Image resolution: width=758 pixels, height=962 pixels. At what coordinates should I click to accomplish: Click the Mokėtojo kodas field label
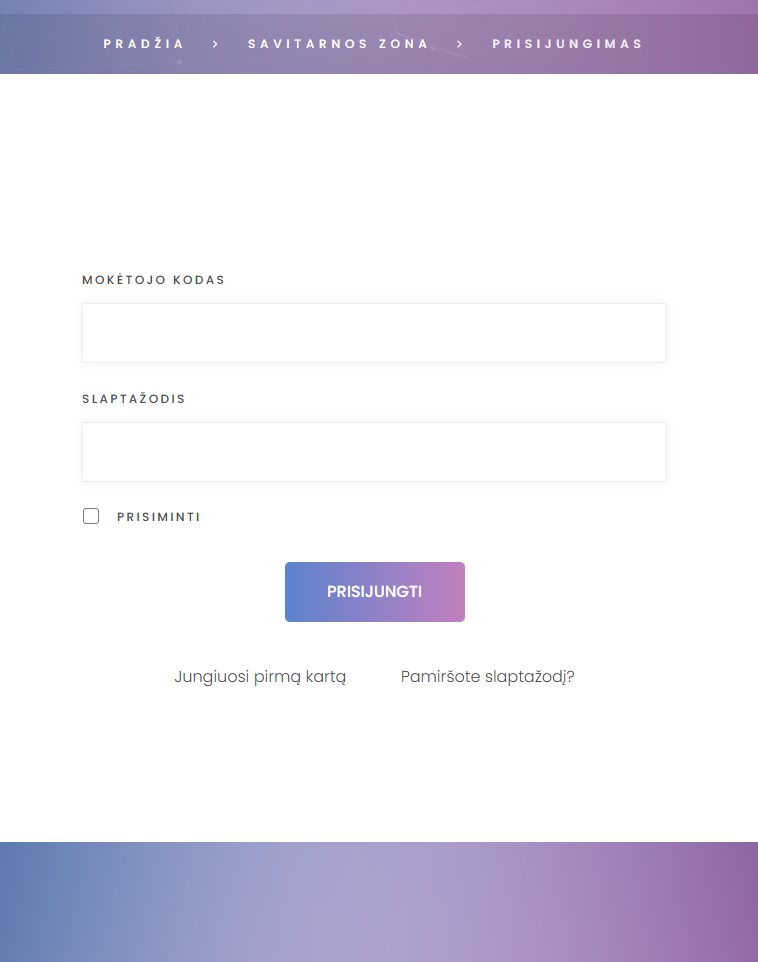click(153, 280)
